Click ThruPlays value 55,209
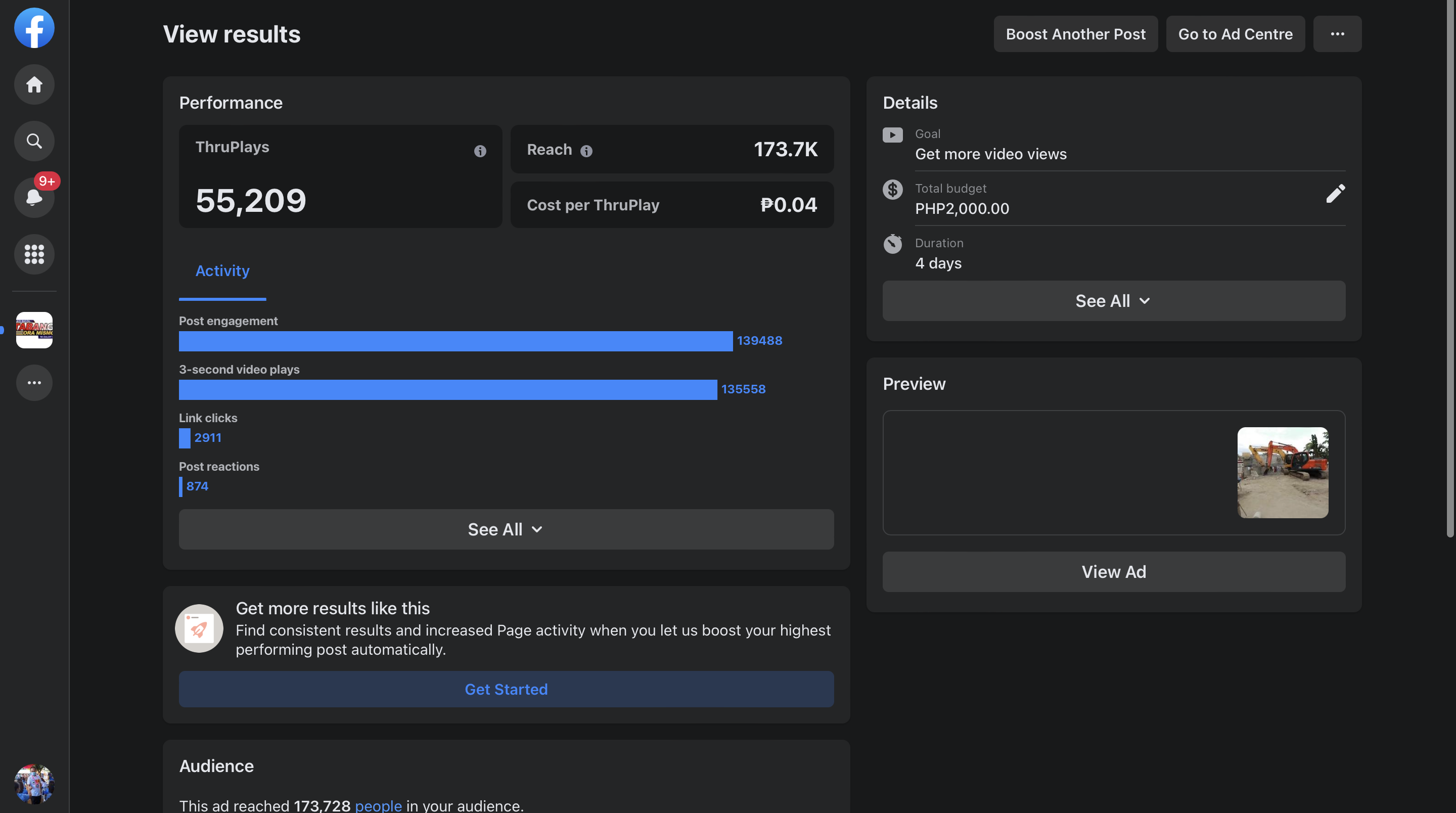The height and width of the screenshot is (813, 1456). [250, 201]
